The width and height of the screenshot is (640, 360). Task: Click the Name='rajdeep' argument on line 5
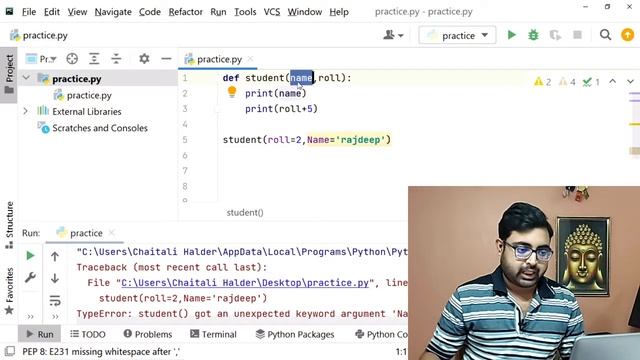pos(346,140)
